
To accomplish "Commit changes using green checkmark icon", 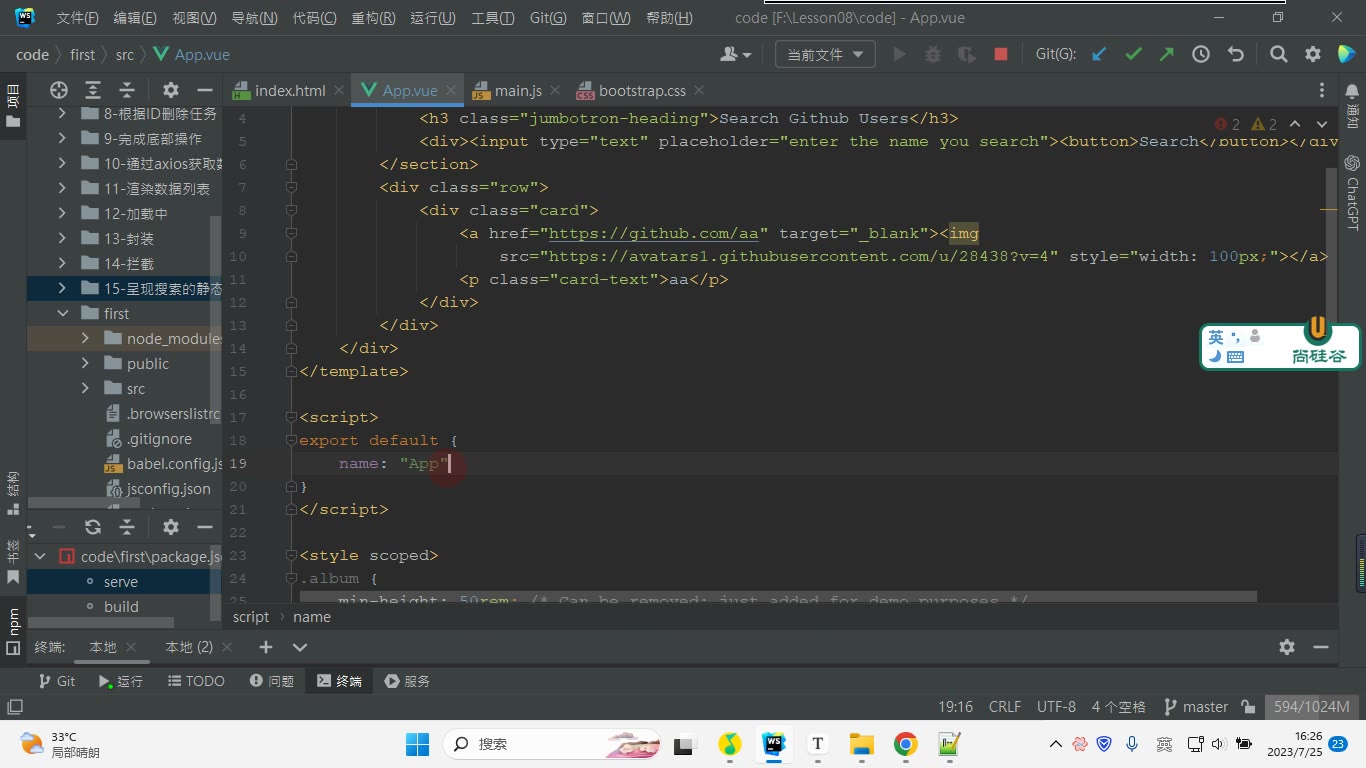I will [1133, 55].
